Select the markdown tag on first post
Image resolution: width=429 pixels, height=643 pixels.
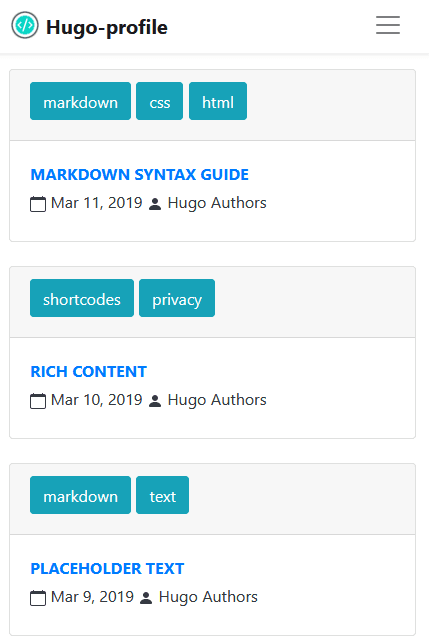[x=80, y=101]
